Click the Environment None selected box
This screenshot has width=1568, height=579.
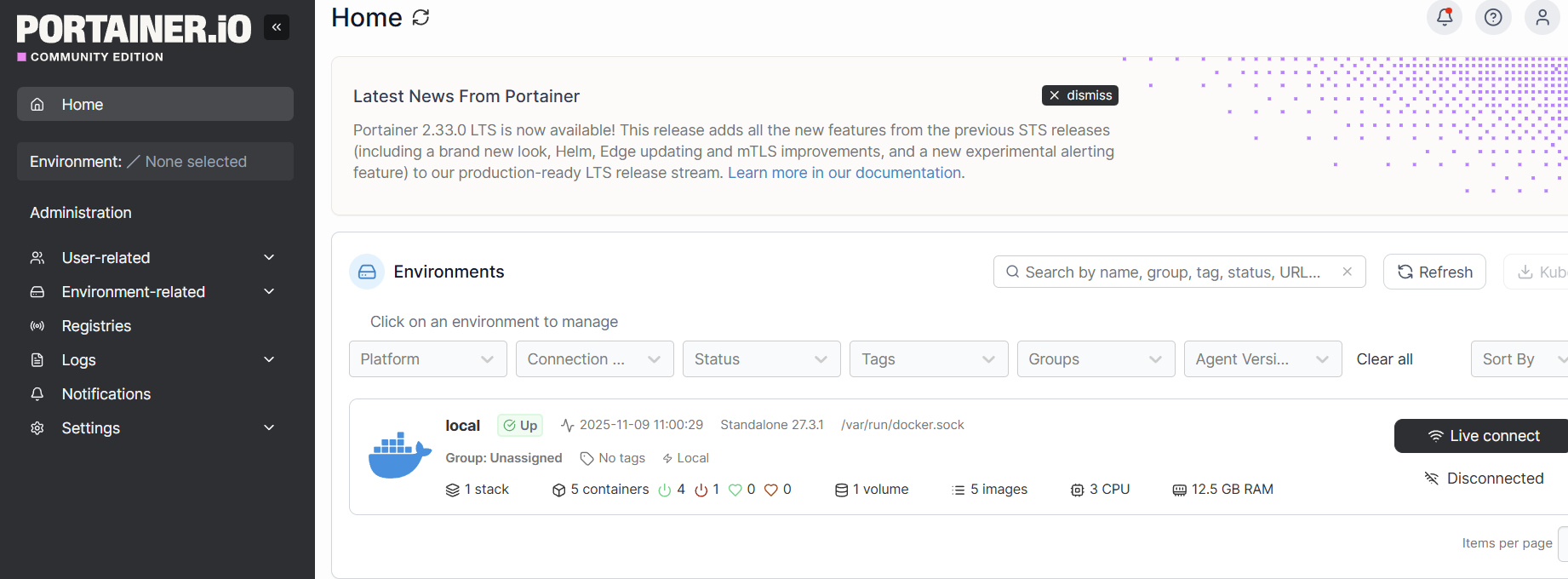click(x=155, y=161)
